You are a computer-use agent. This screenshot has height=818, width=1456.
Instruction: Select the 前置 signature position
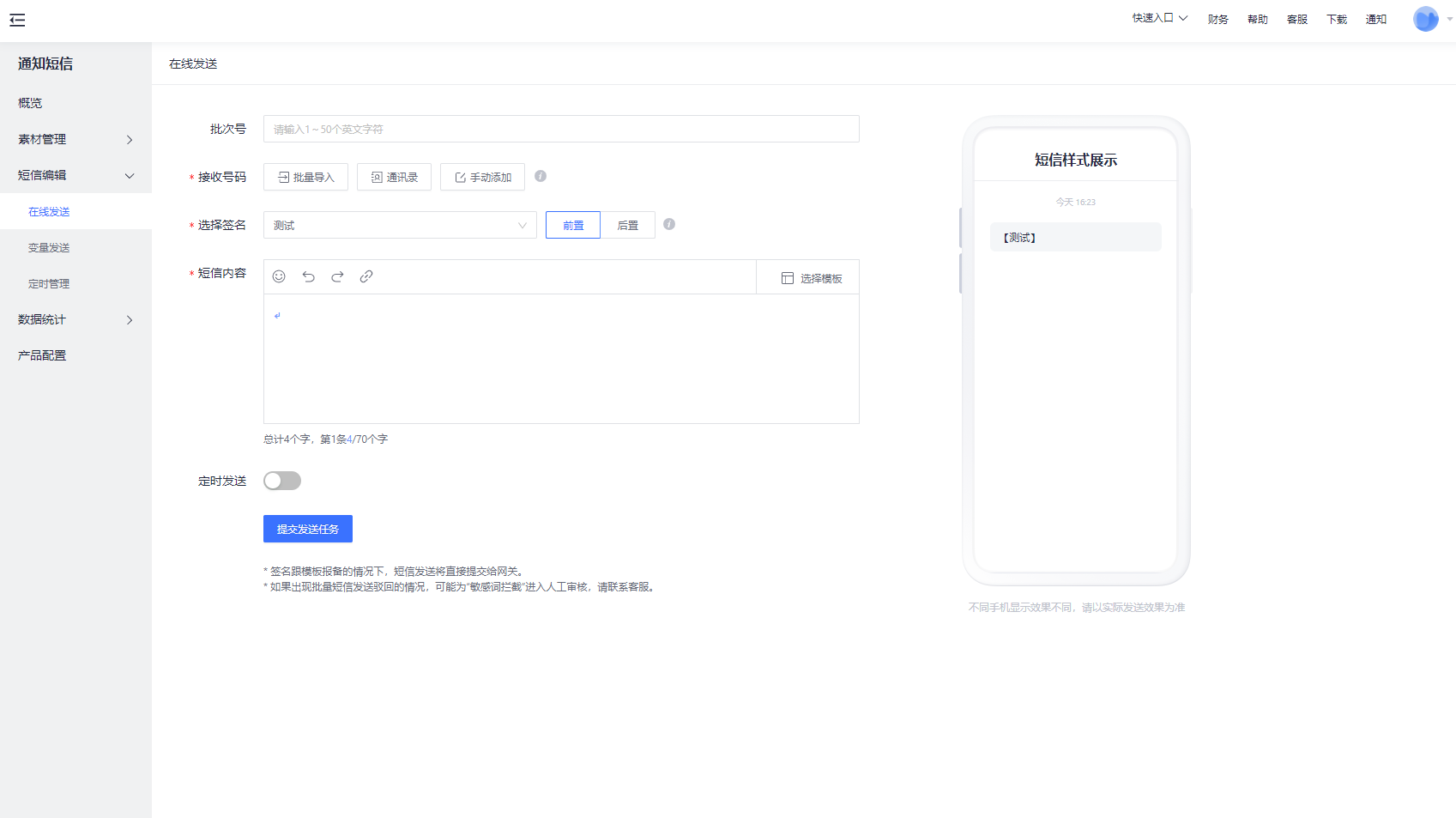click(573, 225)
